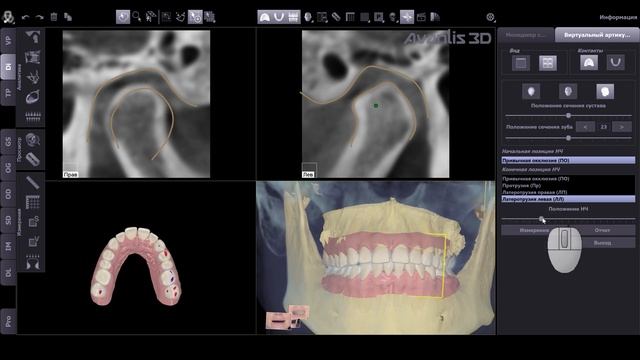
Task: Click the redo arrow in top toolbar
Action: (x=39, y=17)
